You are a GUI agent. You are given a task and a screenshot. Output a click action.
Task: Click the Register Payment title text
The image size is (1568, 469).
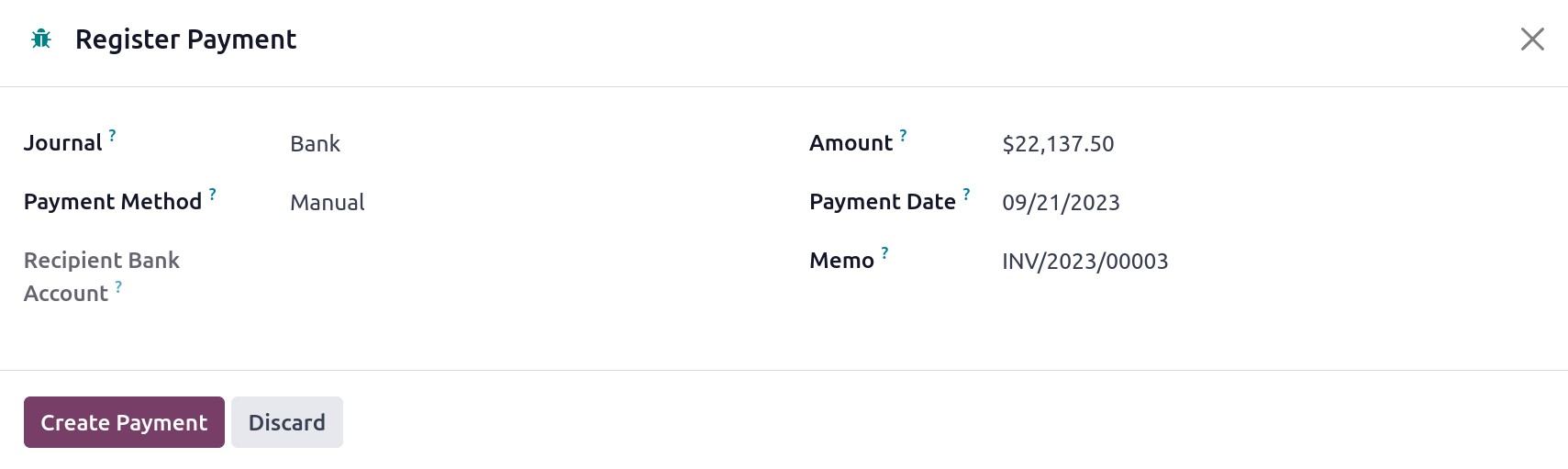click(x=185, y=39)
